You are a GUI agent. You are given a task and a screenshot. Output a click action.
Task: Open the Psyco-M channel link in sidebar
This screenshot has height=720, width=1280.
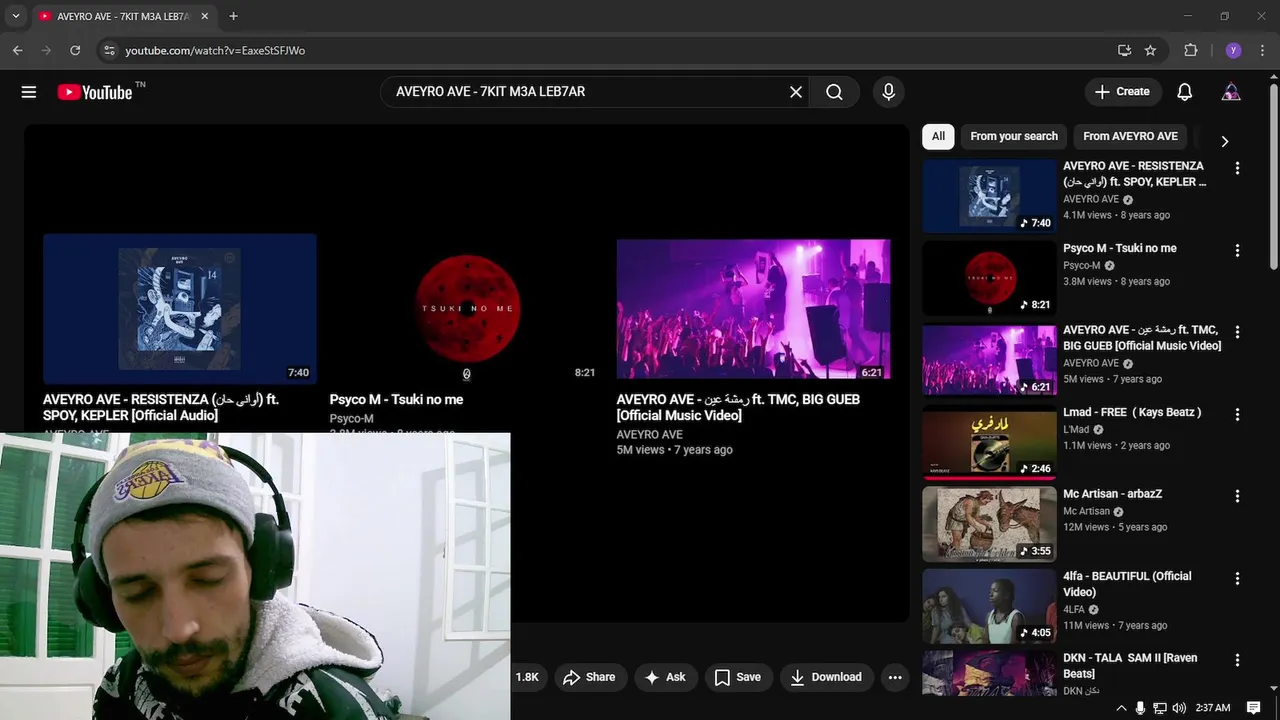[x=1081, y=265]
